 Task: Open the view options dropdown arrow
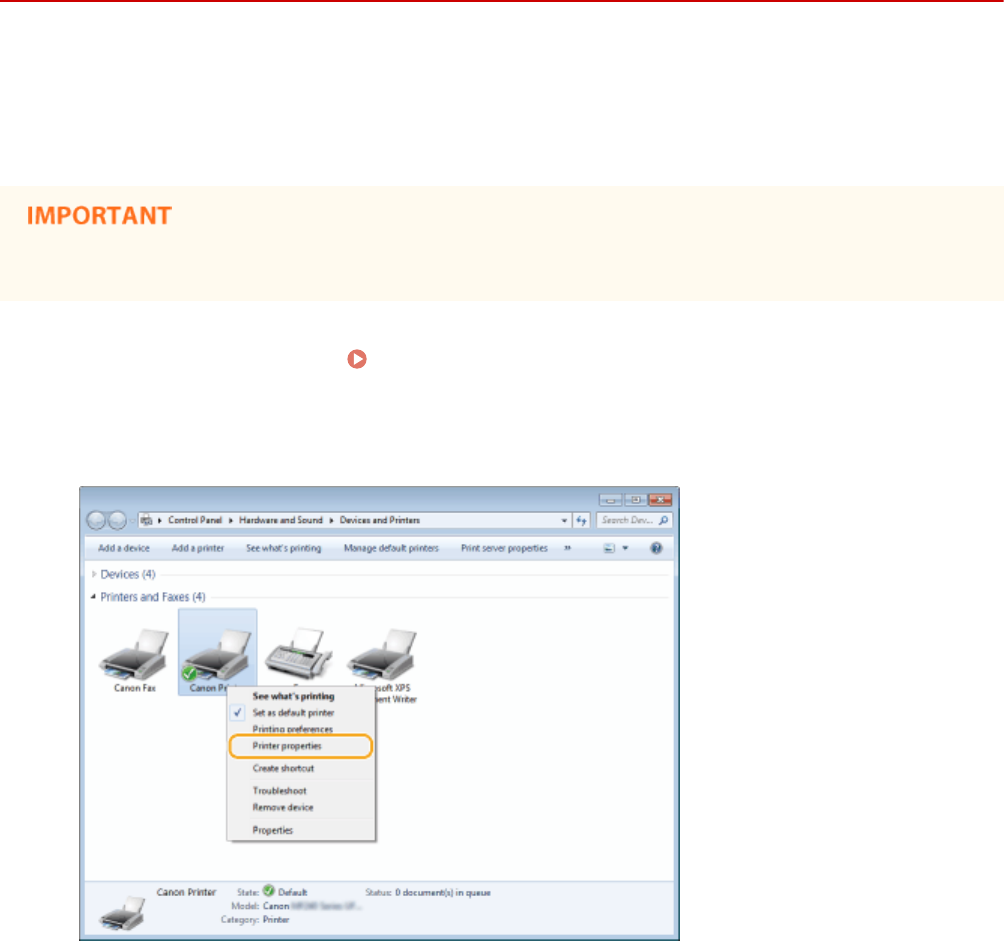tap(625, 548)
